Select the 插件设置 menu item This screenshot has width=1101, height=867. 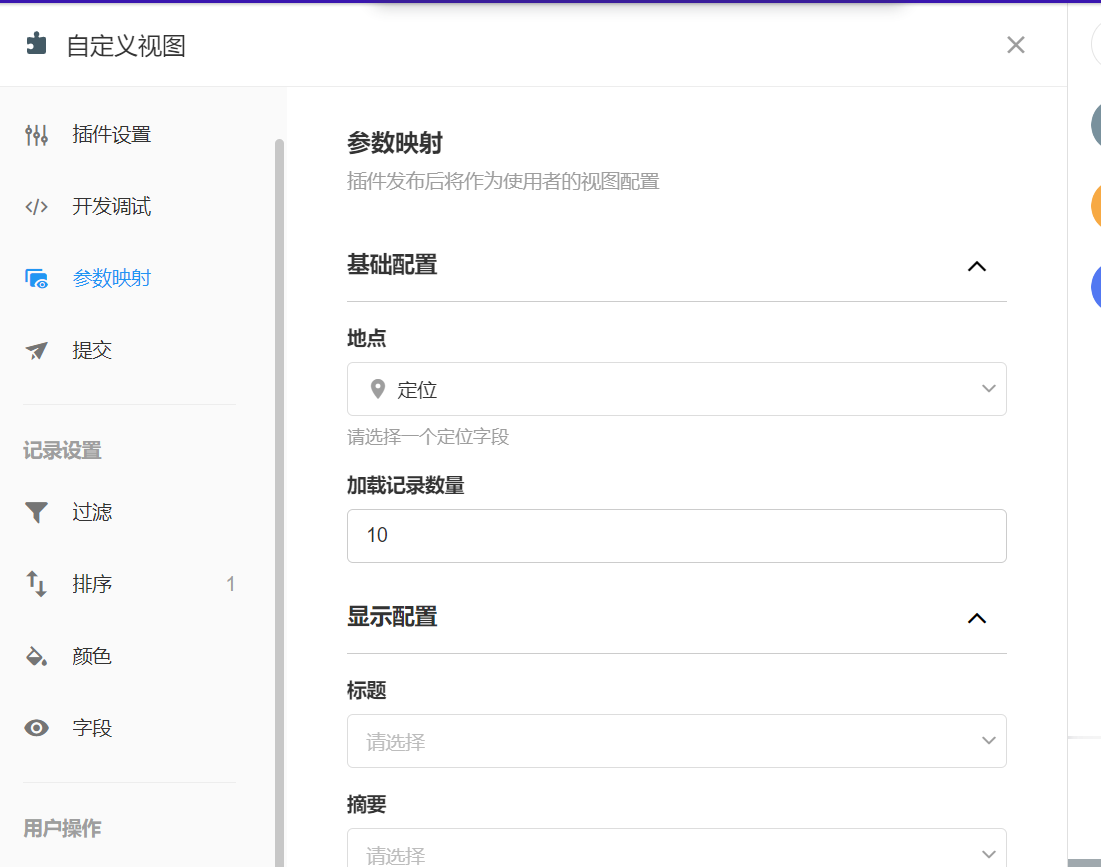(x=111, y=135)
